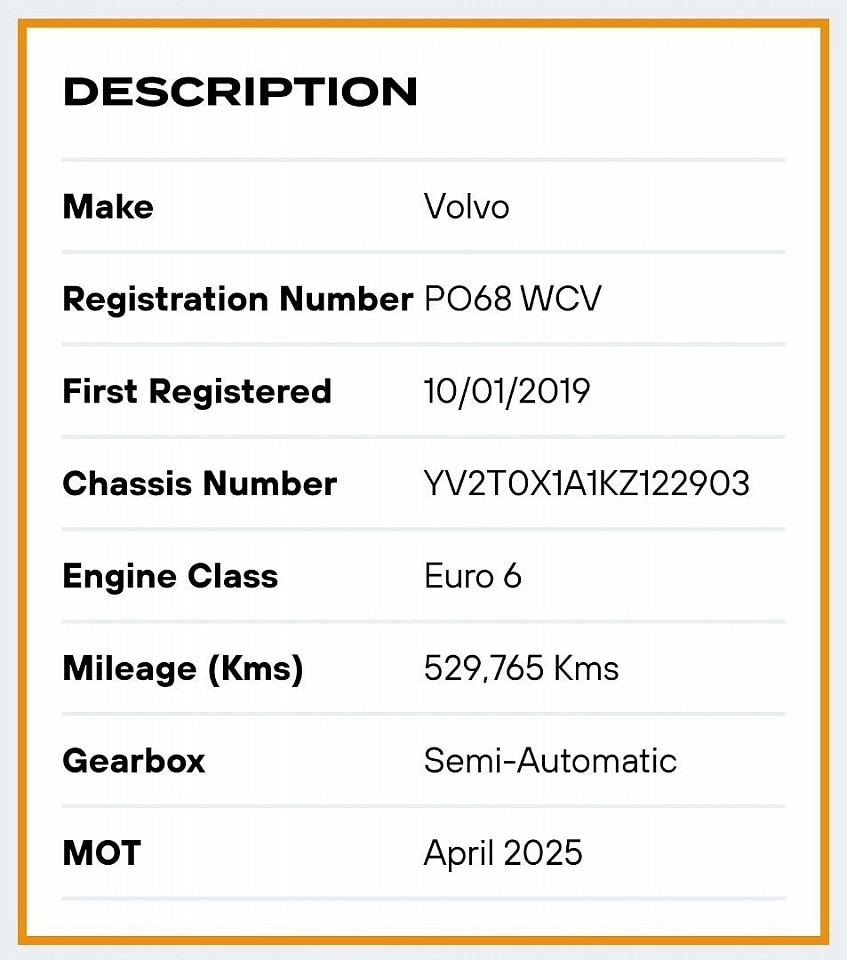Select the Gearbox label
The image size is (847, 960).
click(134, 761)
